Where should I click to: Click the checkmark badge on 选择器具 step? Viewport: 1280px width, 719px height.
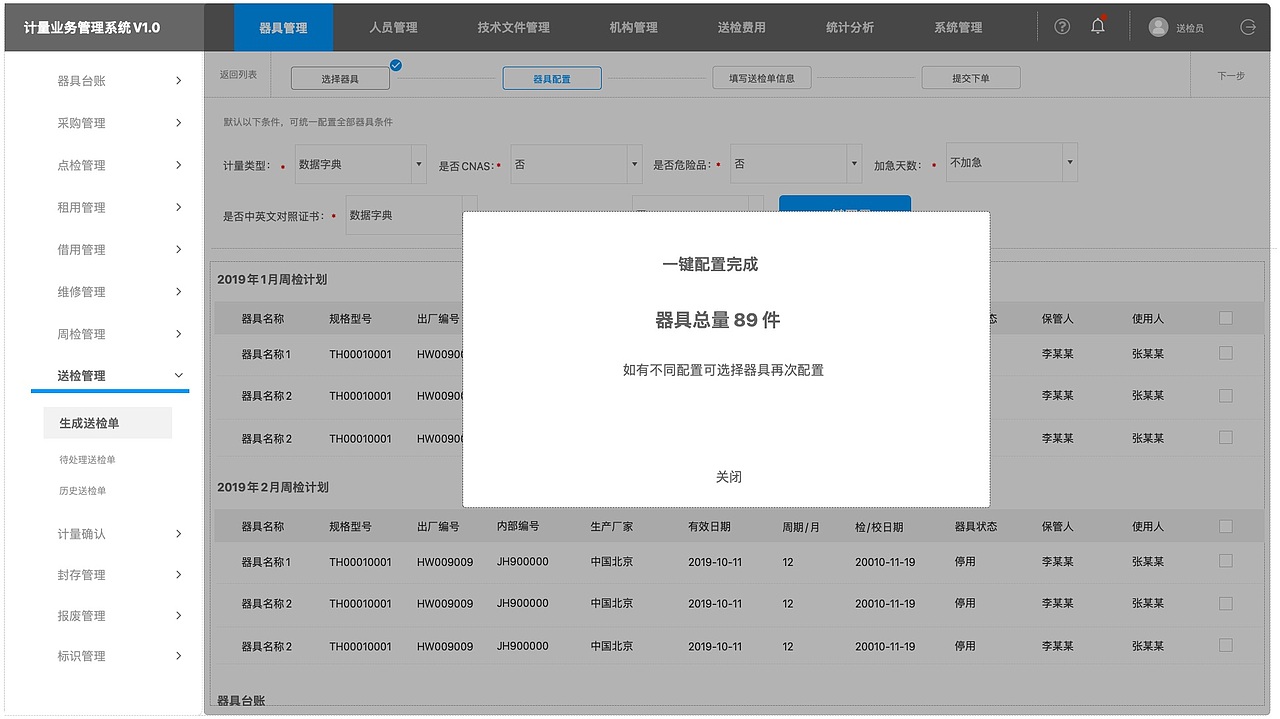tap(396, 65)
